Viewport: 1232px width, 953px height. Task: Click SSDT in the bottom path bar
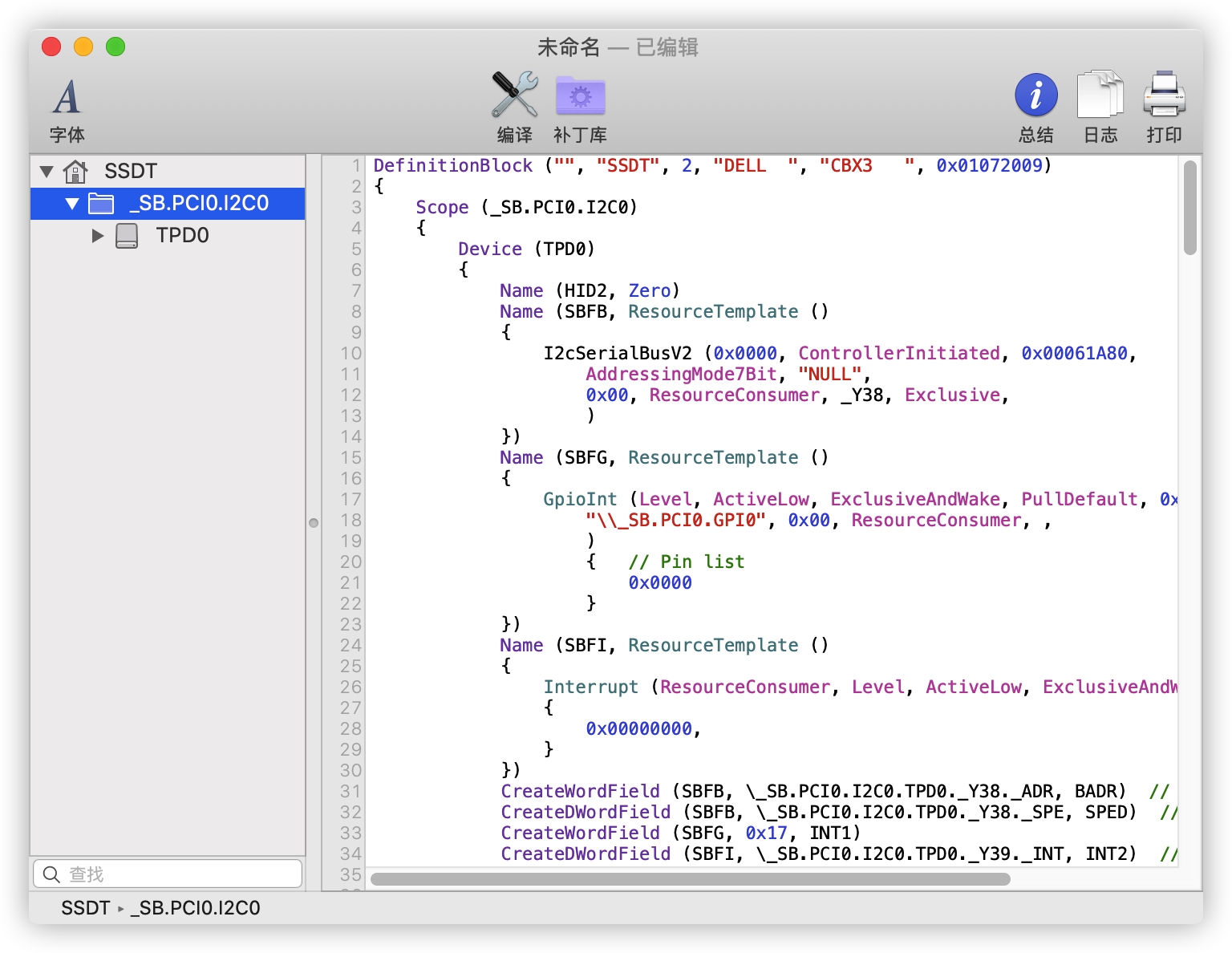point(85,908)
